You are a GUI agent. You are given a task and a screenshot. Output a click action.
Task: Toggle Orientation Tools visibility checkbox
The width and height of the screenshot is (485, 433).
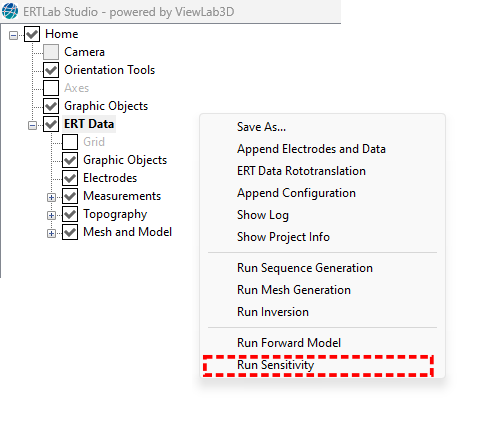(x=51, y=70)
